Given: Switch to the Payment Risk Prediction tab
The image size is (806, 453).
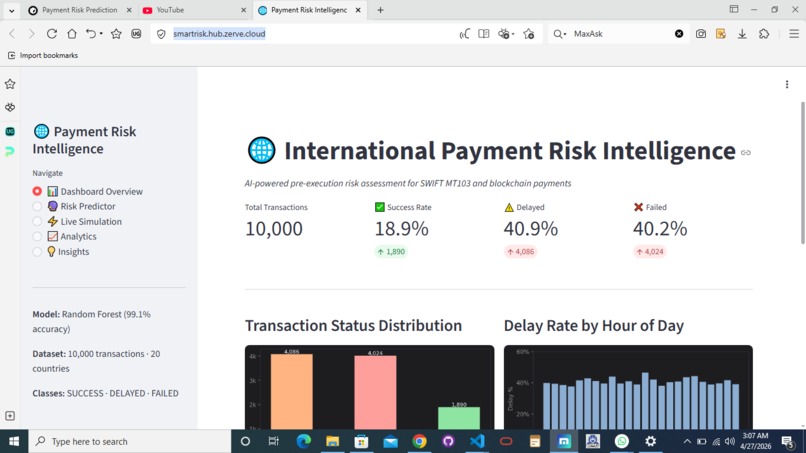Looking at the screenshot, I should (79, 10).
